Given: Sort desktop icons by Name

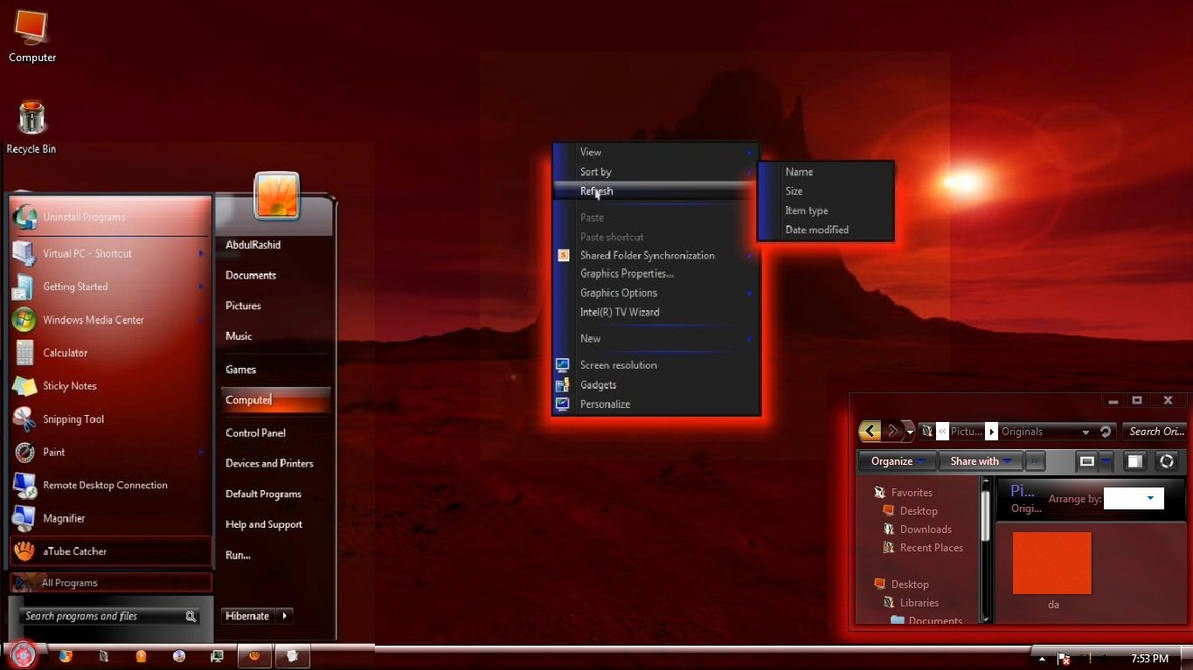Looking at the screenshot, I should point(826,172).
